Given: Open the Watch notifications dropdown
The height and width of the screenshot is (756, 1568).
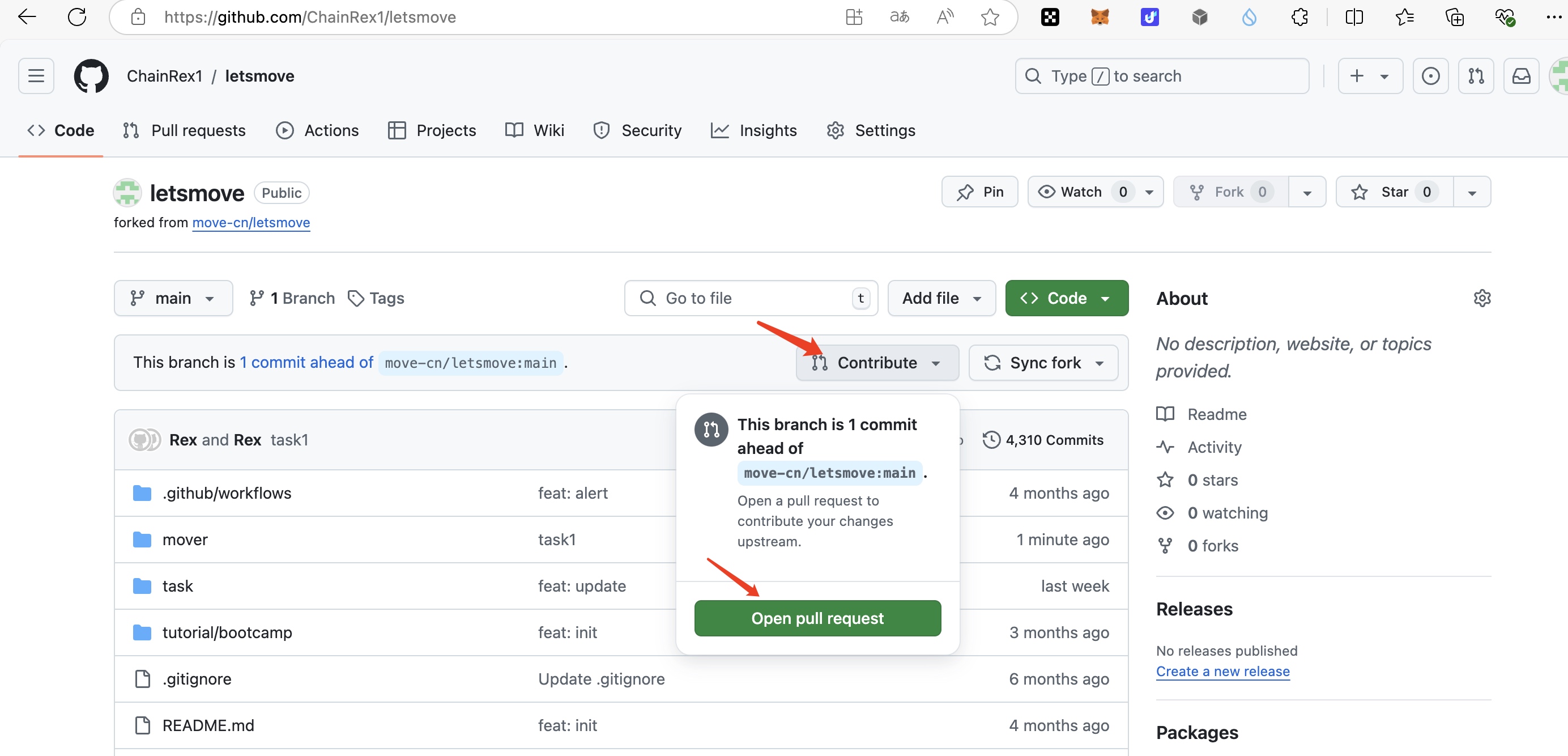Looking at the screenshot, I should [x=1095, y=192].
